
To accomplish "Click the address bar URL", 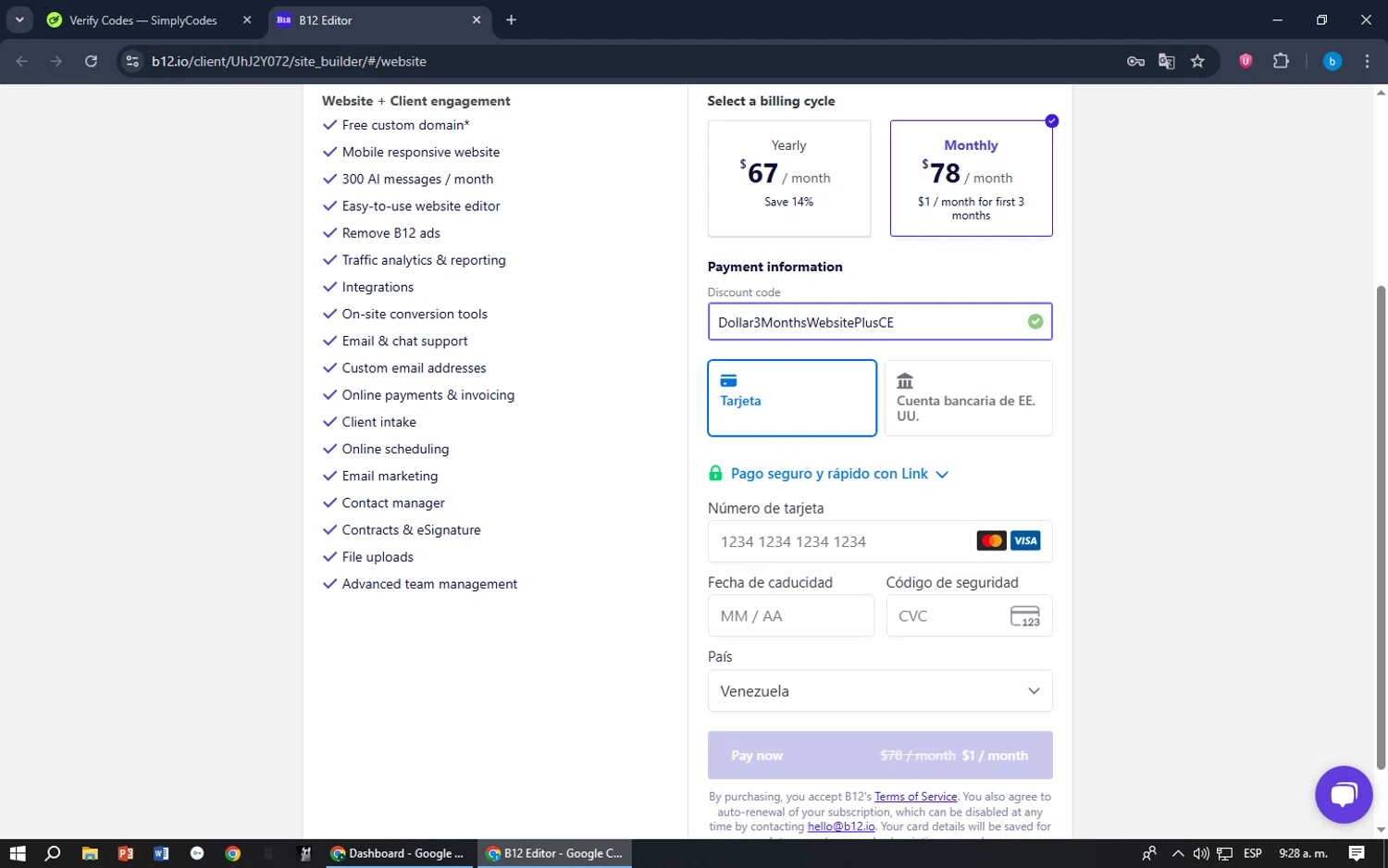I will 289,61.
